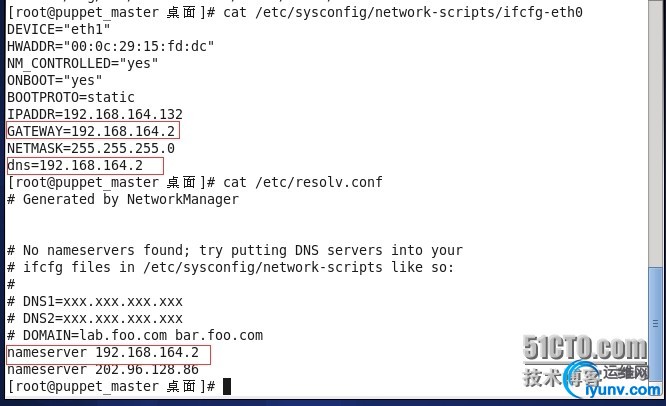Image resolution: width=666 pixels, height=406 pixels.
Task: Click the cat /etc/resolv.conf command
Action: pyautogui.click(x=303, y=183)
